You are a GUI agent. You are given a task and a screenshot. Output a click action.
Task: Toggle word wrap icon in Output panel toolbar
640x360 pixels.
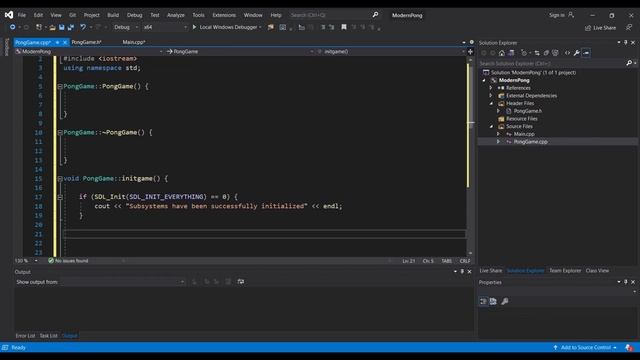pos(241,282)
